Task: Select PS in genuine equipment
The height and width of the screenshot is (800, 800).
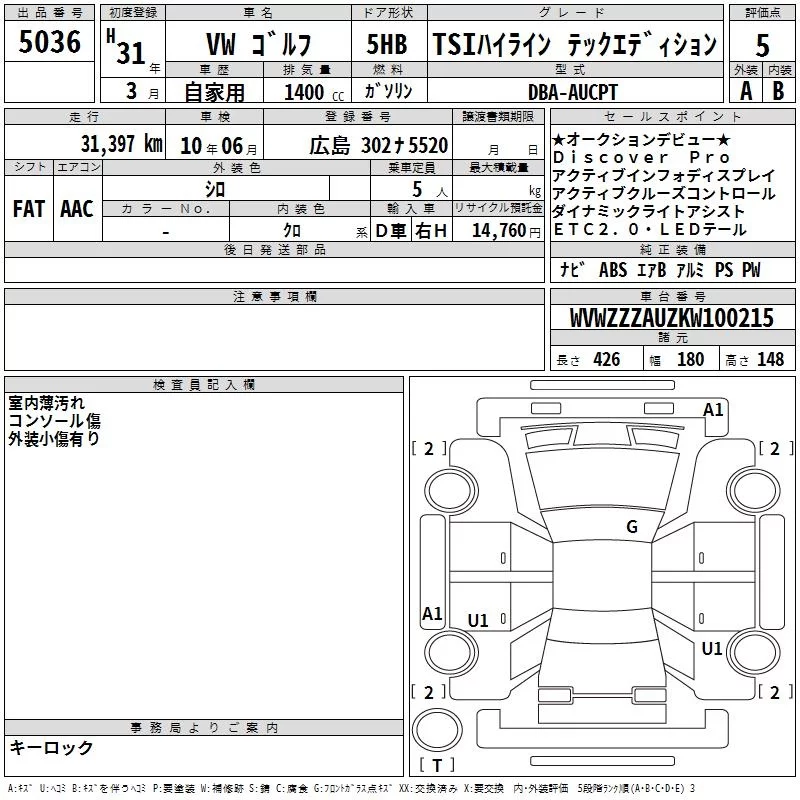Action: [x=723, y=270]
